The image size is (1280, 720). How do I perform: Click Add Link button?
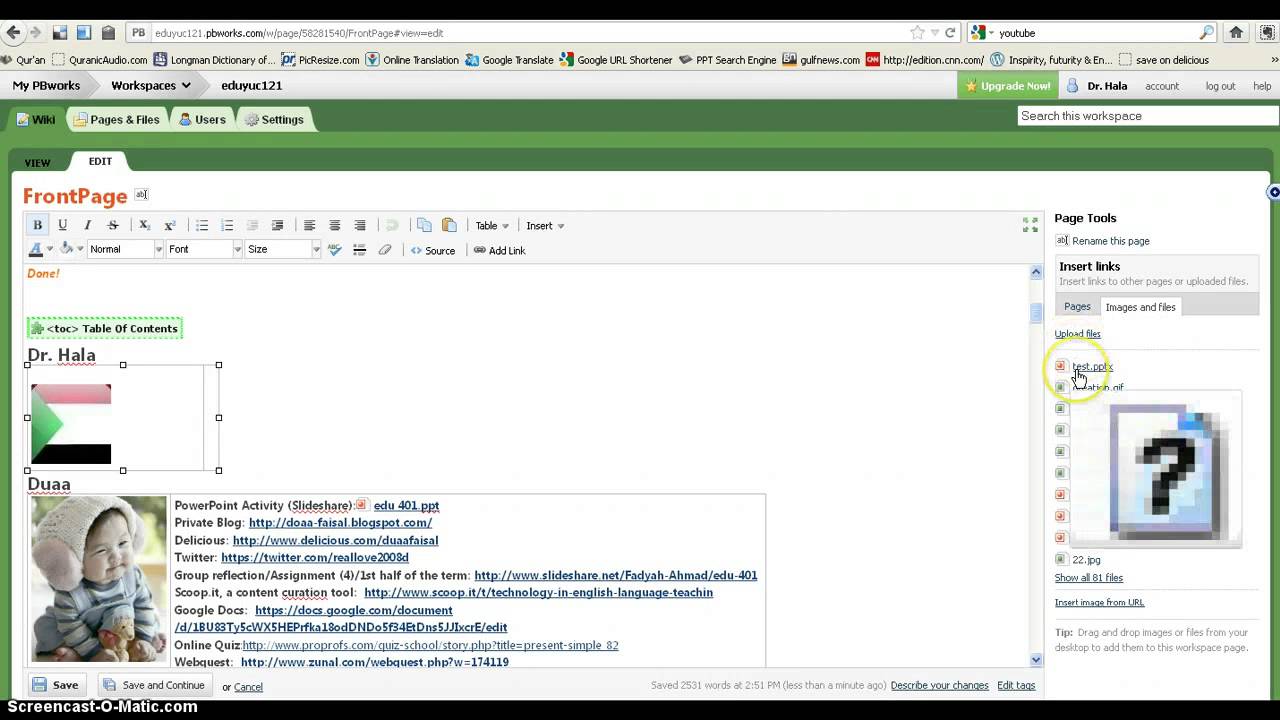click(499, 250)
